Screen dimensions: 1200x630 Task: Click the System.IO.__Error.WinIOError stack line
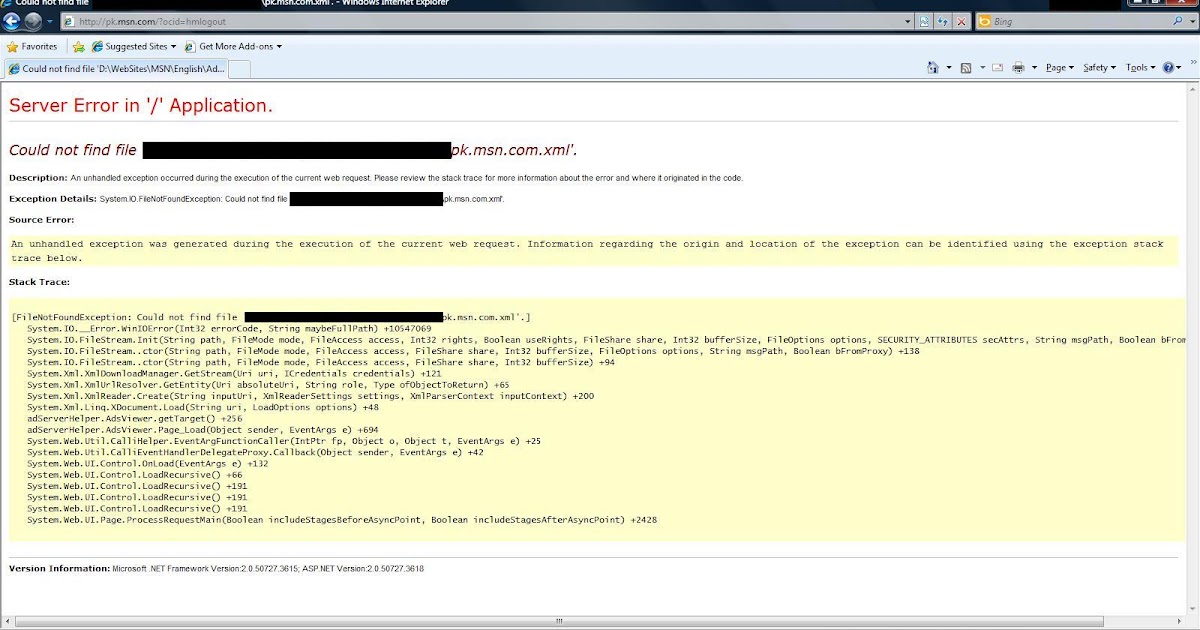click(x=229, y=328)
